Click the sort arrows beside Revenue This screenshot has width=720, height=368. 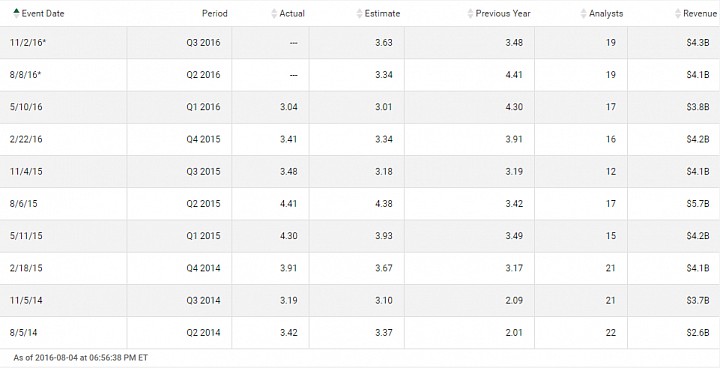tap(678, 13)
